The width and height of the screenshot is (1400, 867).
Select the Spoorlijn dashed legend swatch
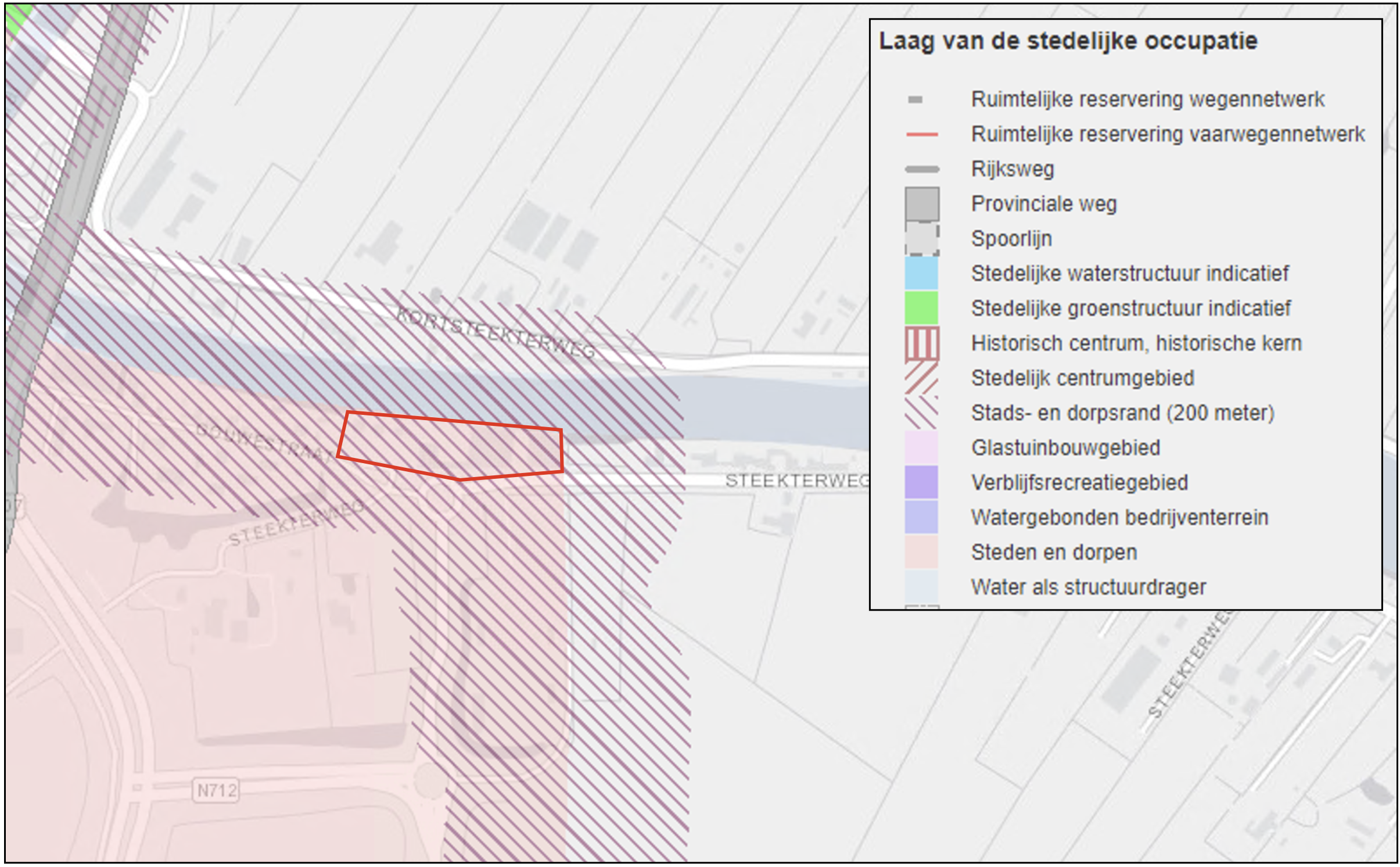(x=922, y=238)
